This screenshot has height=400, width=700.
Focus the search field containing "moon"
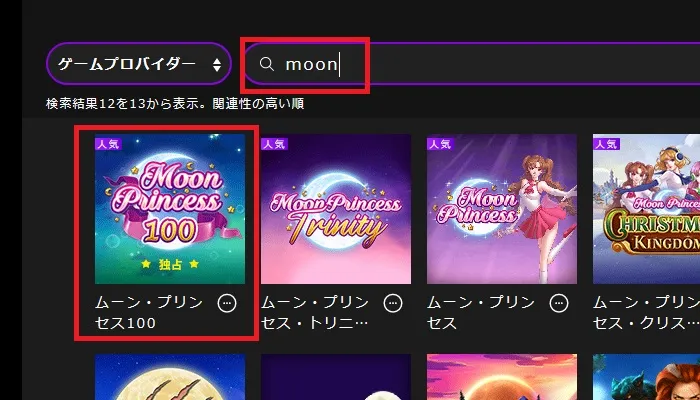[x=472, y=64]
